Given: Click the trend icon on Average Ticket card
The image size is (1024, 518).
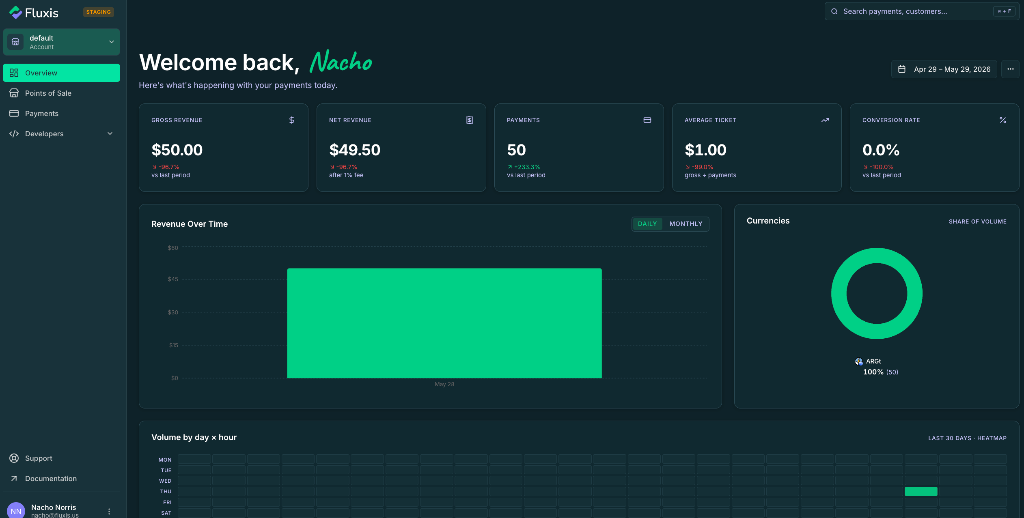Looking at the screenshot, I should click(825, 120).
